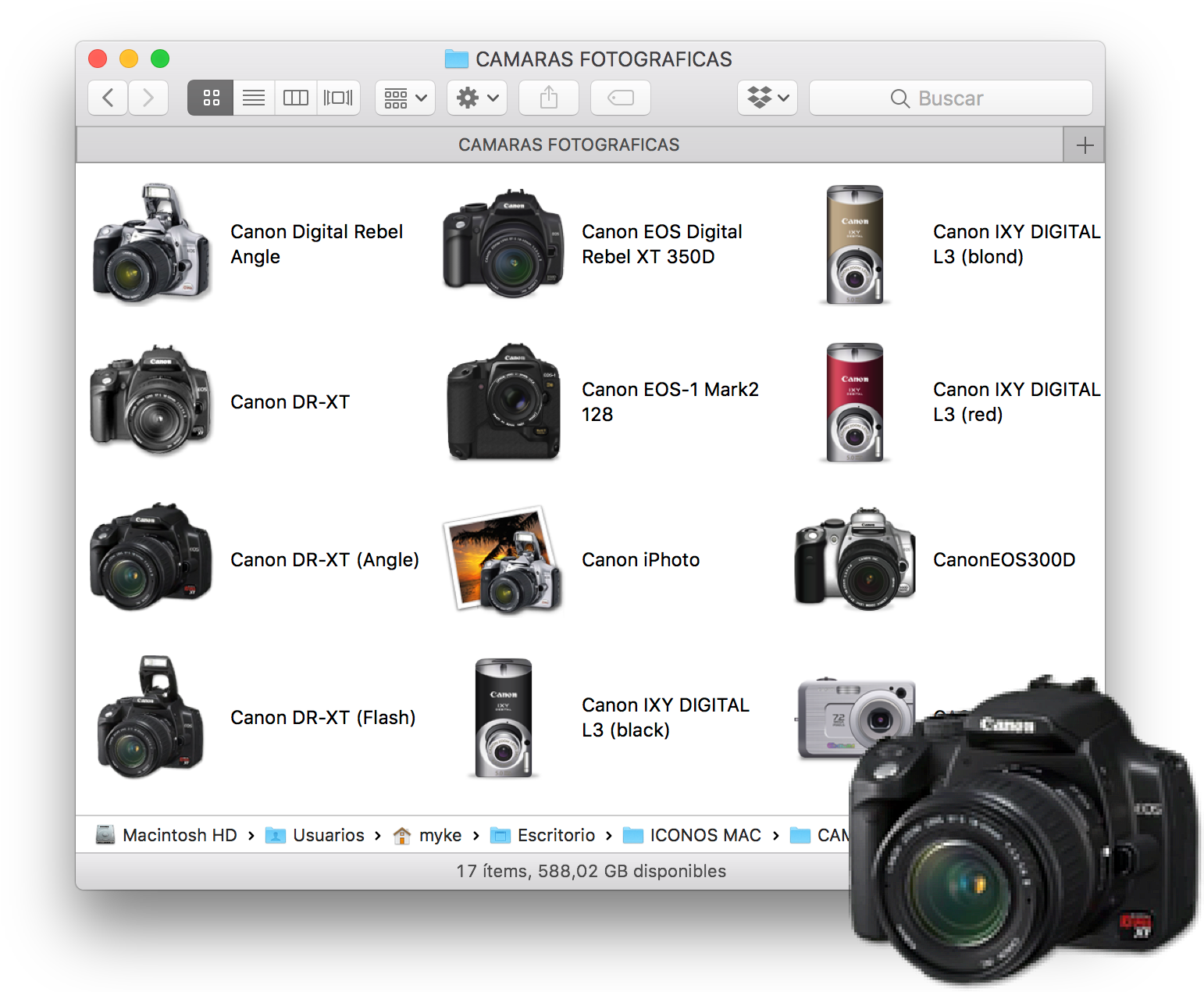The height and width of the screenshot is (992, 1204).
Task: Open the Dropbox toolbar menu
Action: (768, 98)
